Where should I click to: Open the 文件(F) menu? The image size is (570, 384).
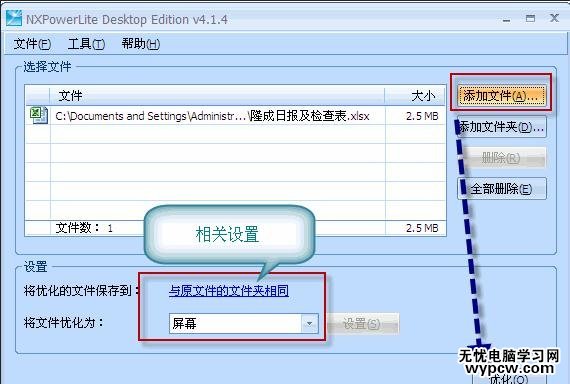32,44
